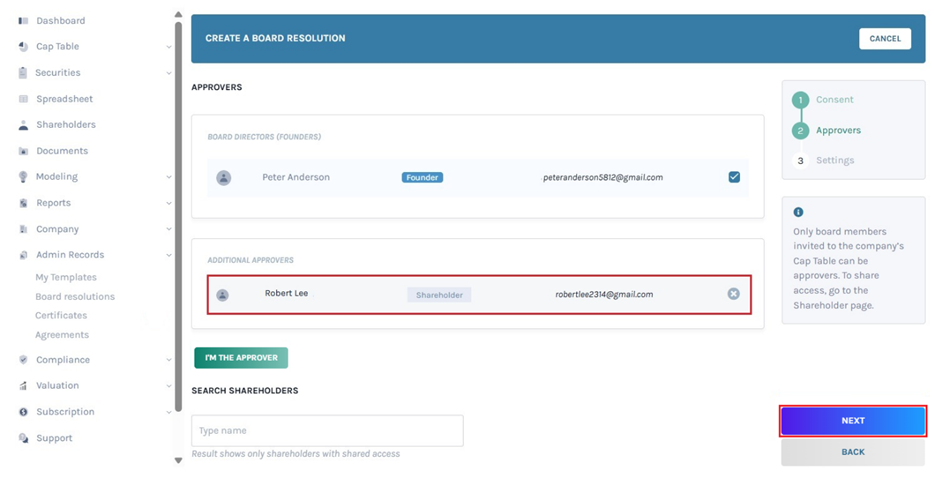Open My Templates submenu item

(66, 277)
